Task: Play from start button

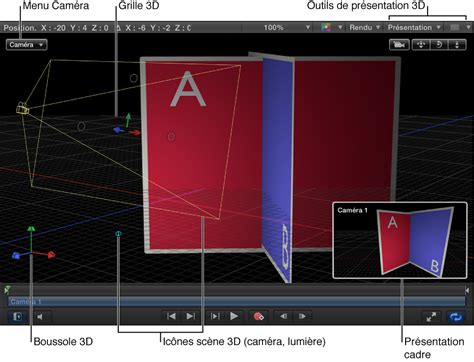Action: (215, 316)
